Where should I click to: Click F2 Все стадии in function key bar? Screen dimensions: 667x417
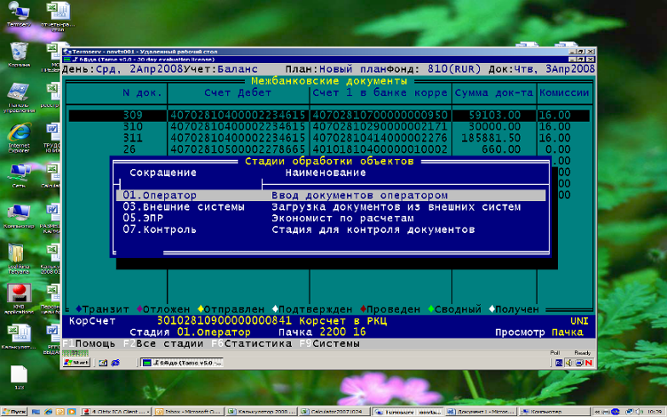pyautogui.click(x=163, y=343)
